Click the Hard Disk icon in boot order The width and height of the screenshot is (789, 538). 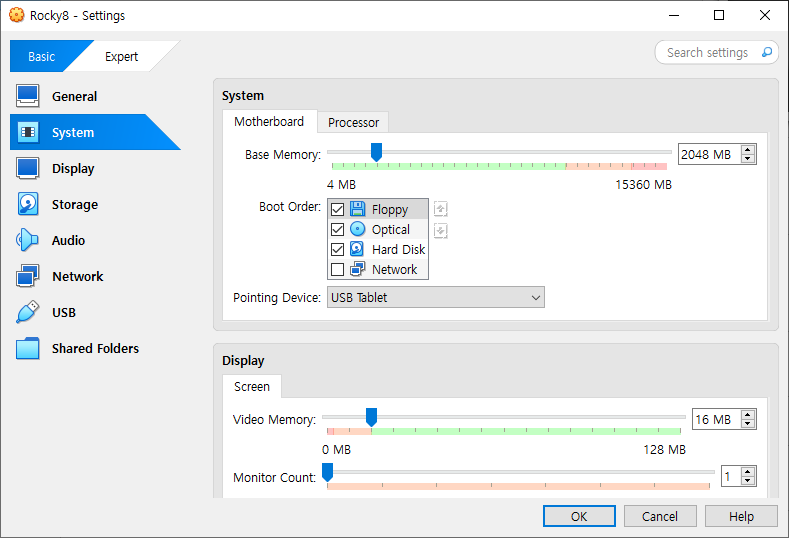pyautogui.click(x=357, y=249)
